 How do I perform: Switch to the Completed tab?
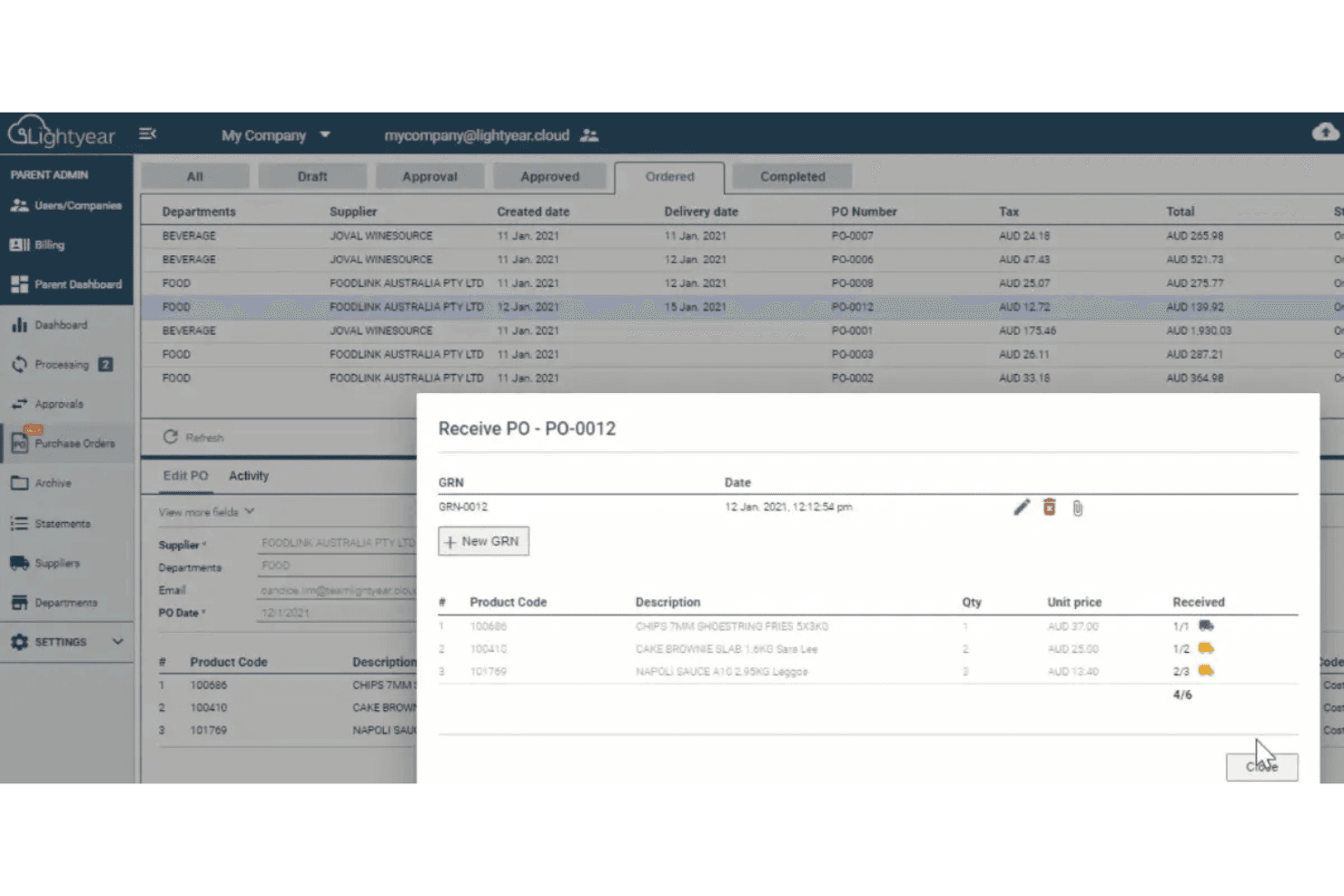coord(793,176)
